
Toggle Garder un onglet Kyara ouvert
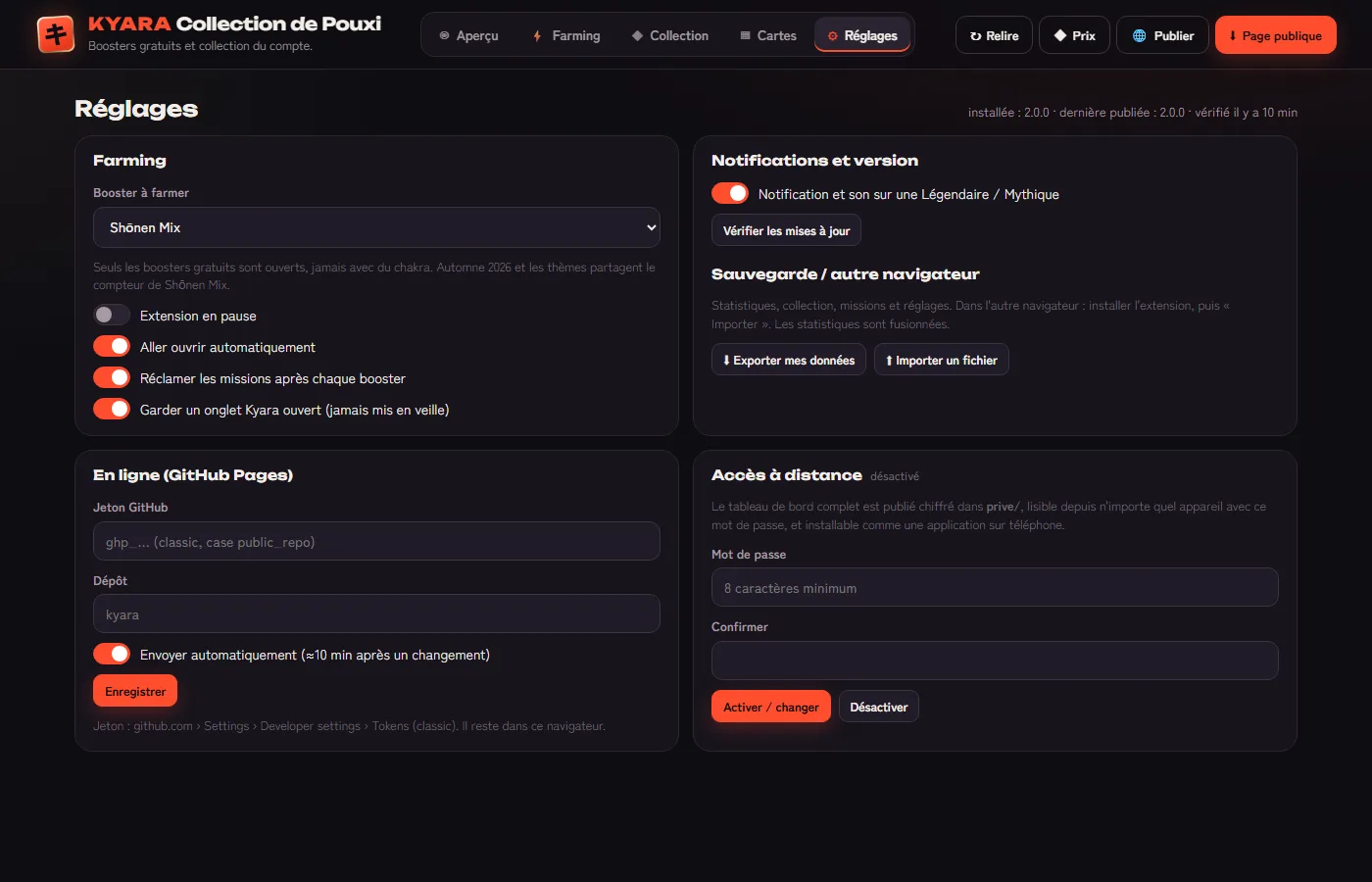[112, 410]
